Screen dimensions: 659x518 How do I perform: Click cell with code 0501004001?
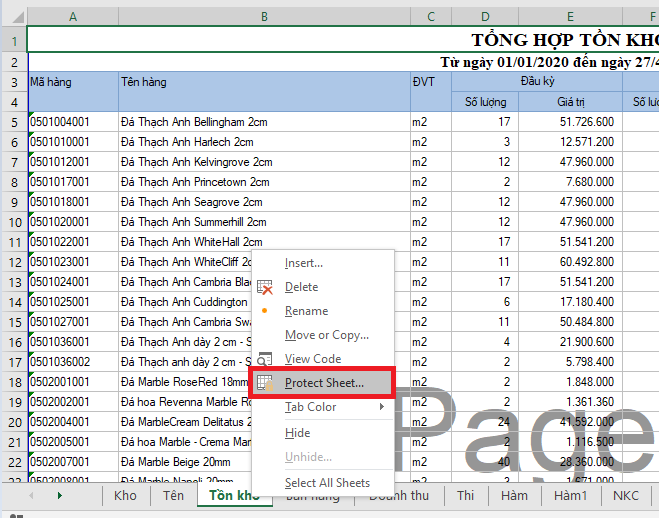point(73,122)
